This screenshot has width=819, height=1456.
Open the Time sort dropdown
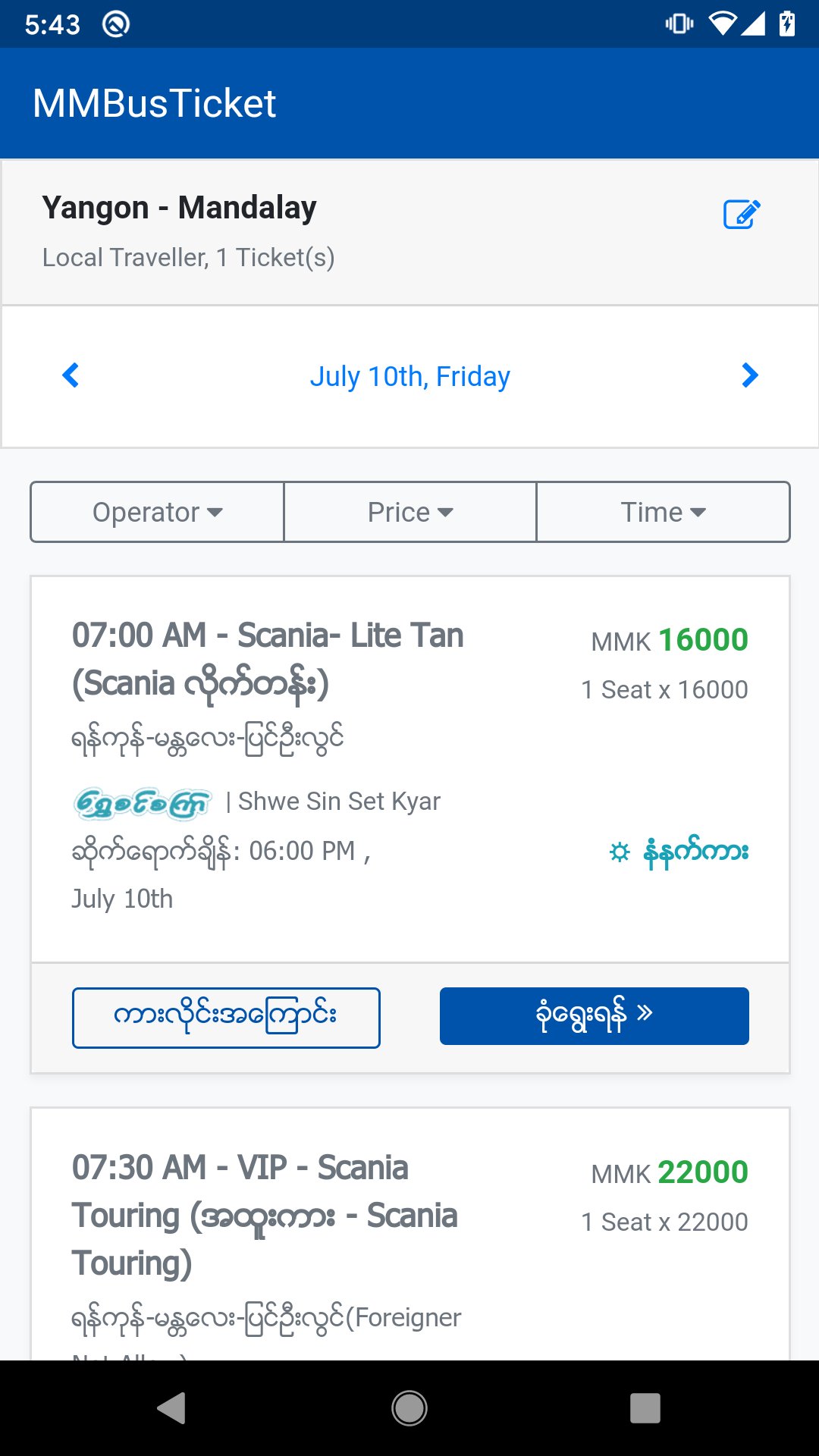coord(663,513)
